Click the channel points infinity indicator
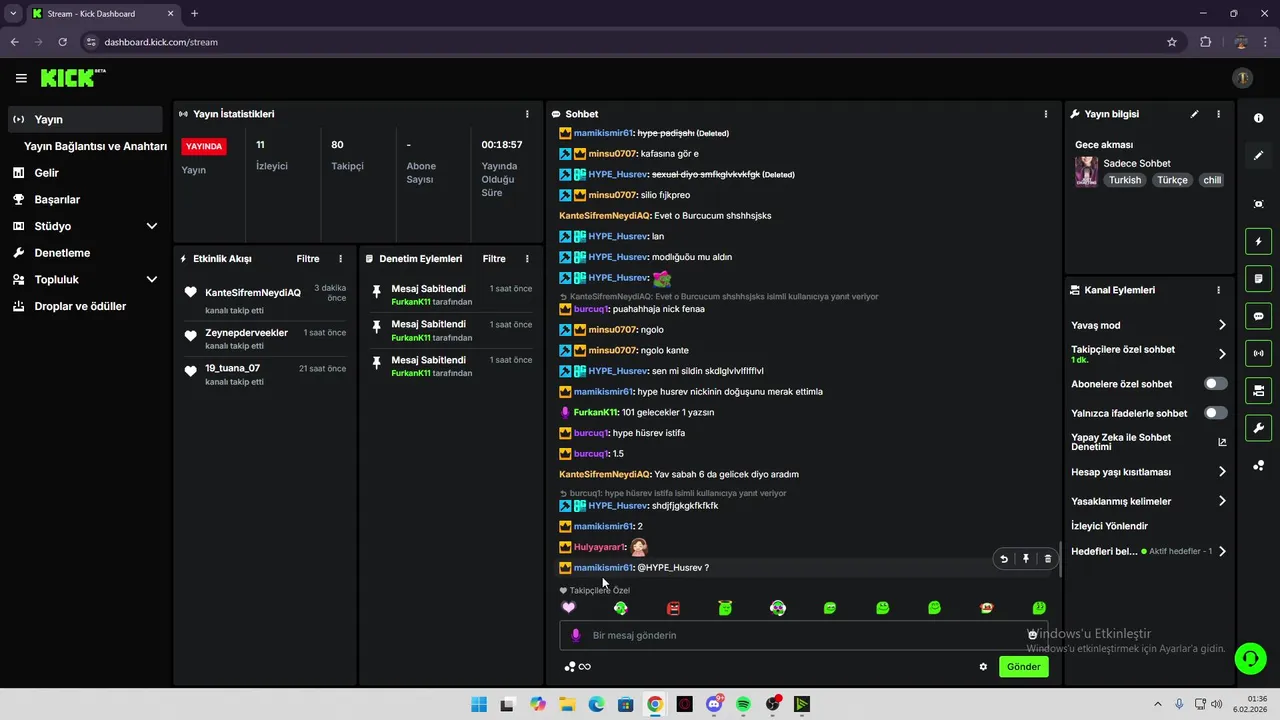 578,667
